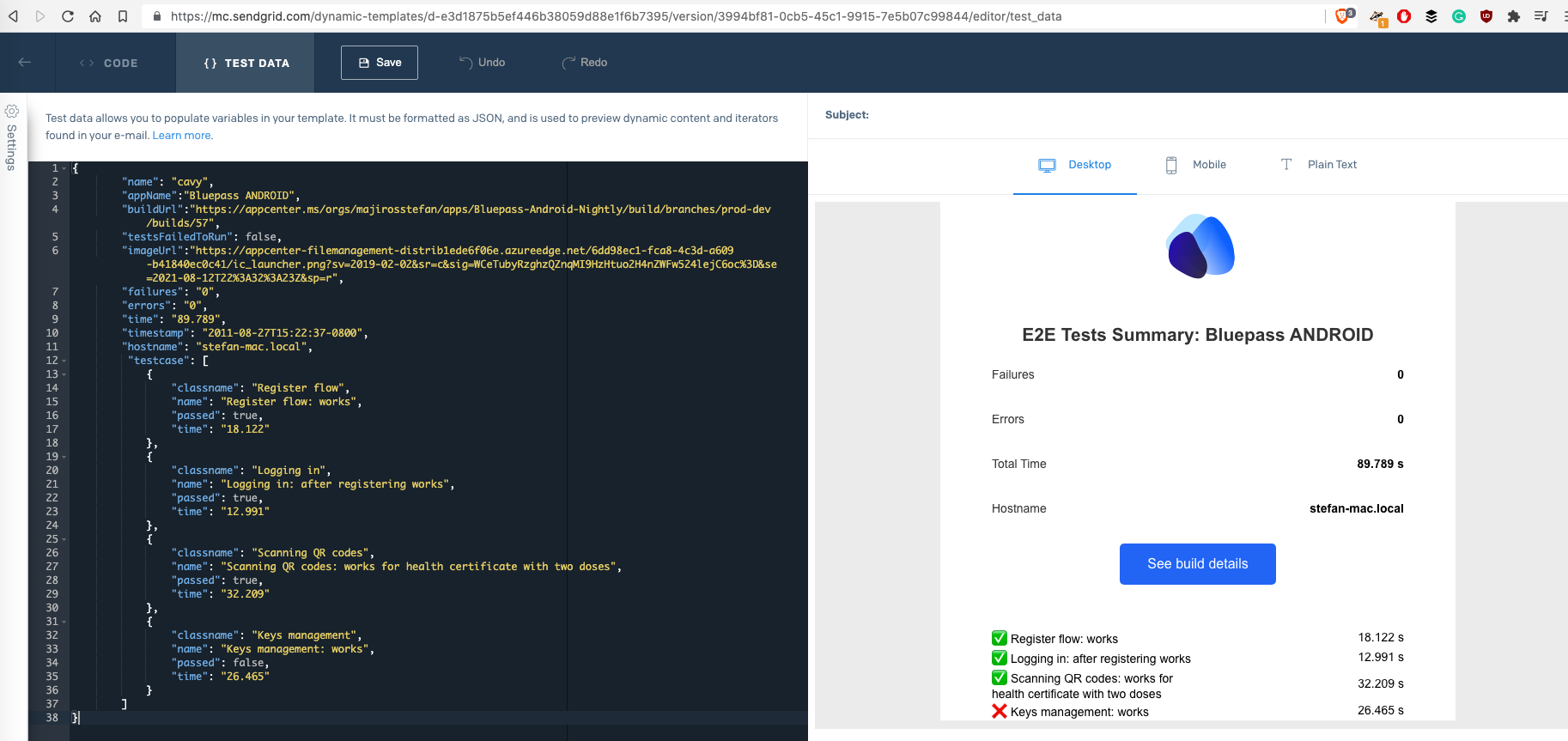
Task: Open the uBlock Origin shield extension
Action: click(1486, 16)
